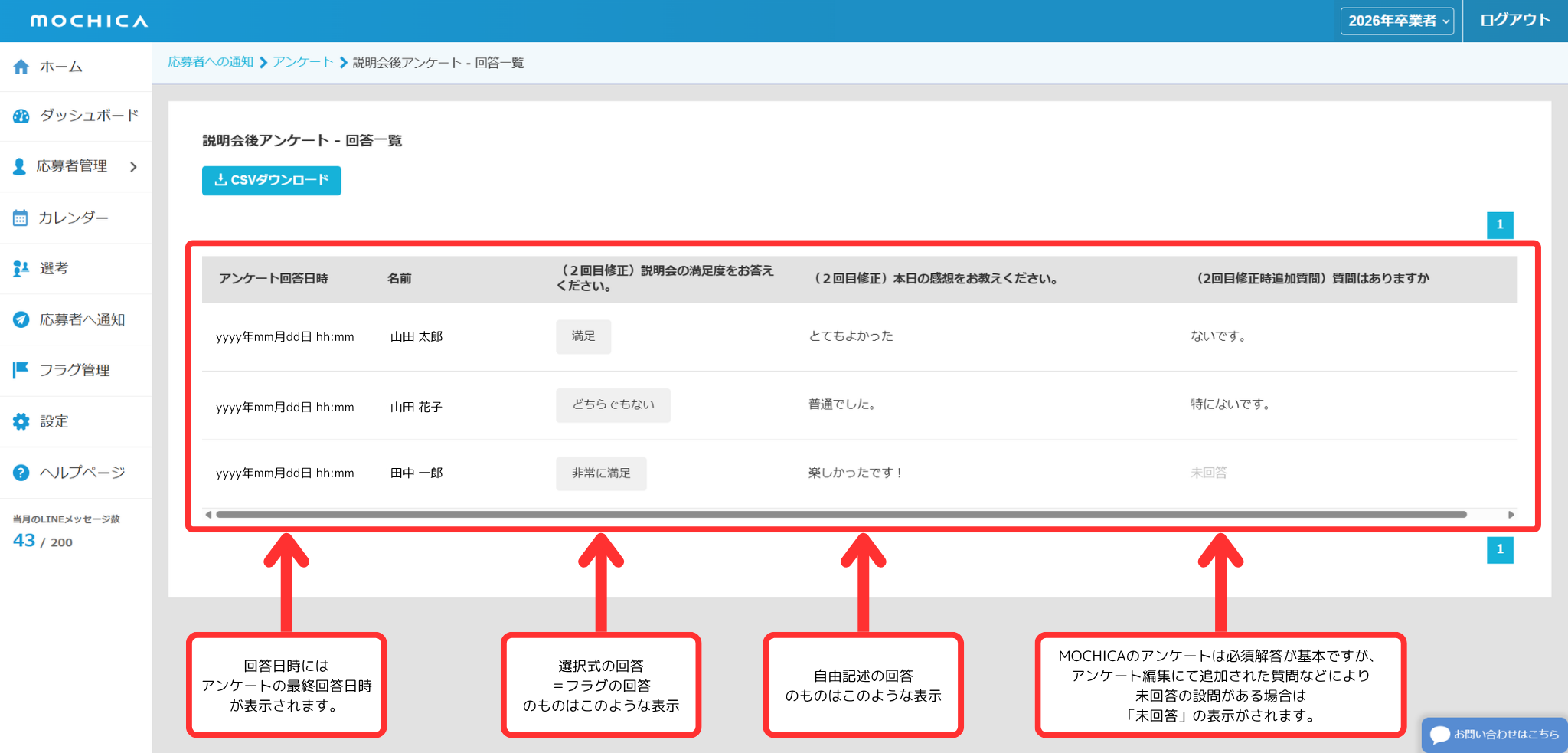
Task: Open the help question mark icon
Action: tap(21, 473)
